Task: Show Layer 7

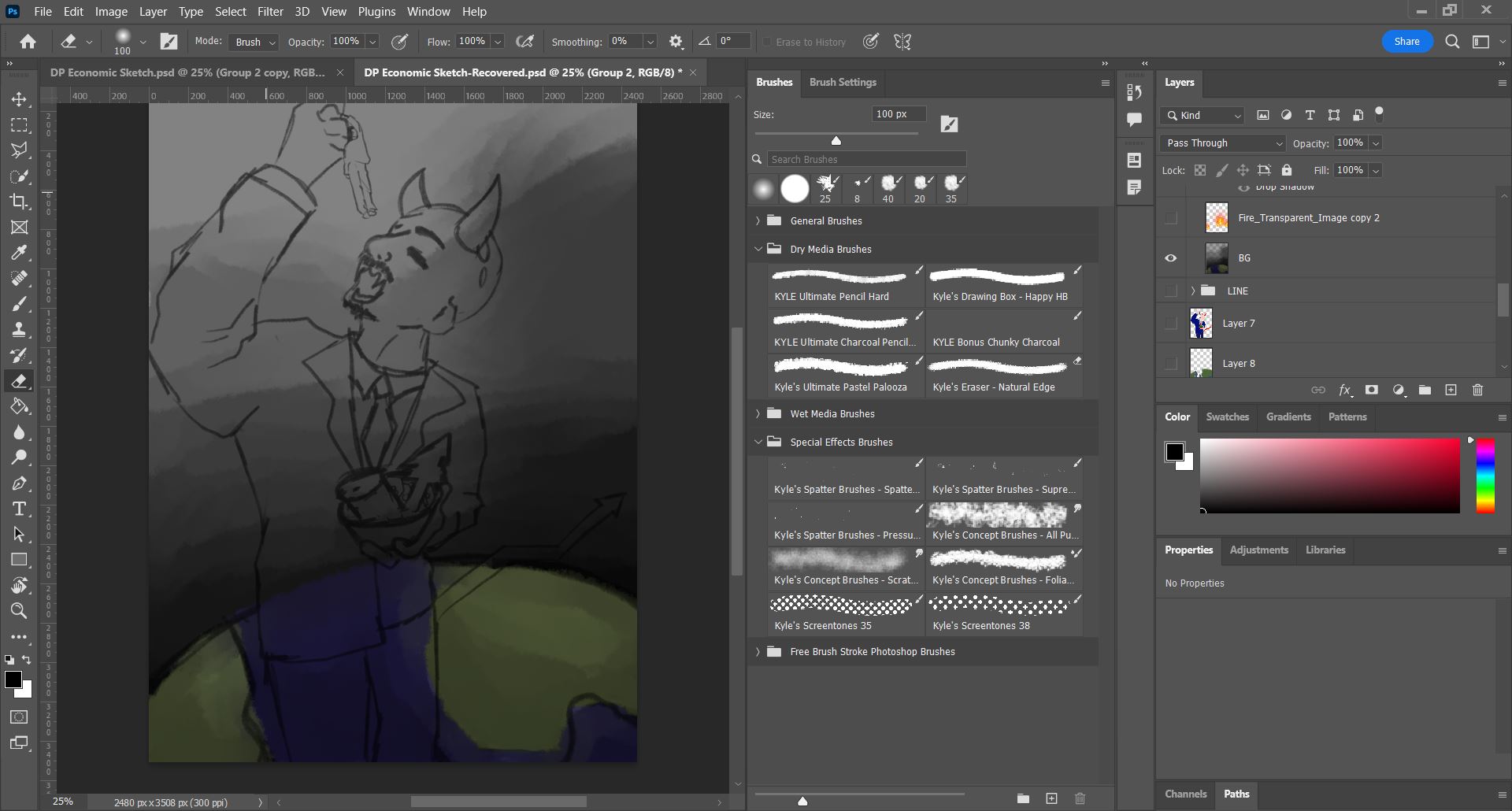Action: point(1171,324)
